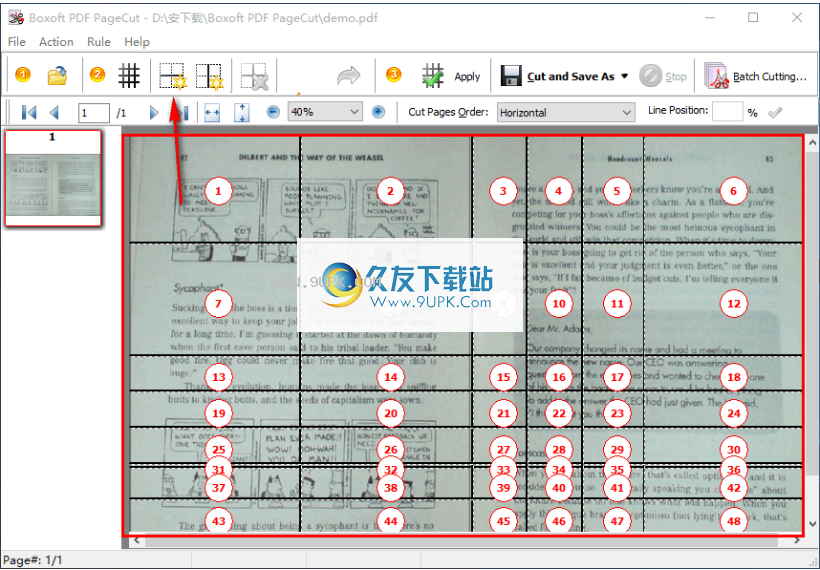
Task: Click horizontal scrollbar right arrow
Action: [x=796, y=540]
